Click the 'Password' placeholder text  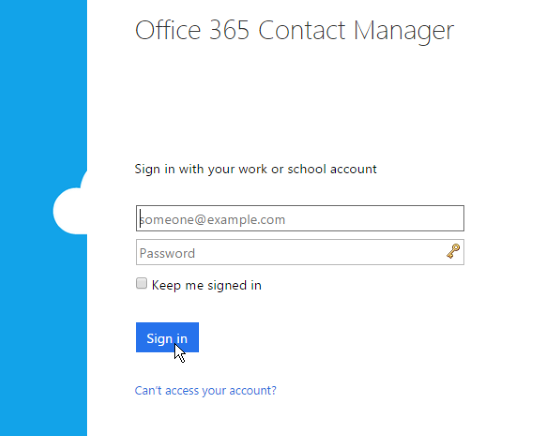pos(167,253)
